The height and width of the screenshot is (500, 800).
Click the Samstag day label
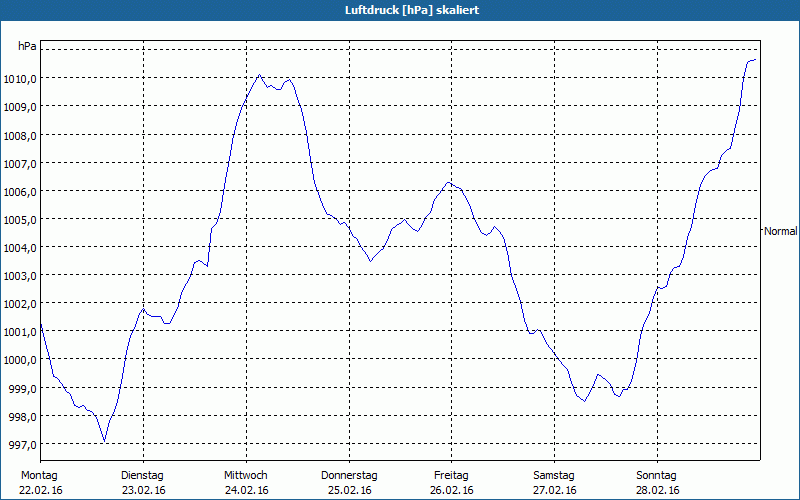click(554, 475)
